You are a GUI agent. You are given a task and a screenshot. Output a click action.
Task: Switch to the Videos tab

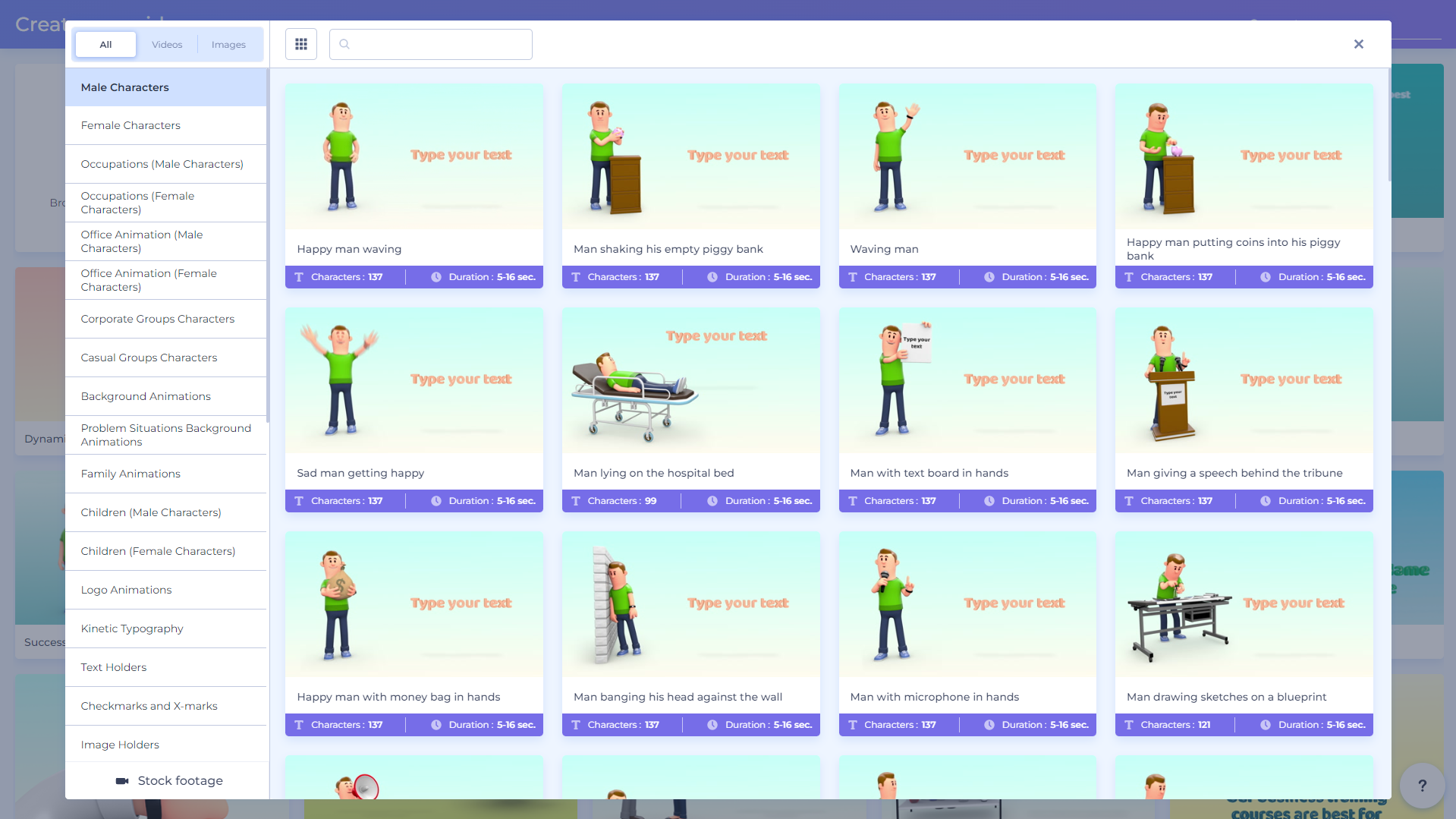pos(167,44)
